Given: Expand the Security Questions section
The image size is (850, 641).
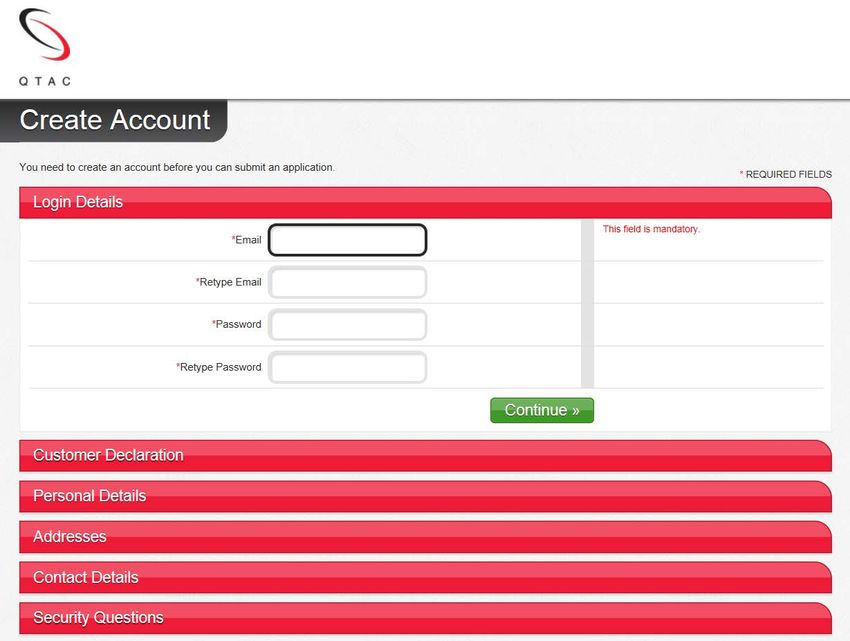Looking at the screenshot, I should (x=426, y=618).
